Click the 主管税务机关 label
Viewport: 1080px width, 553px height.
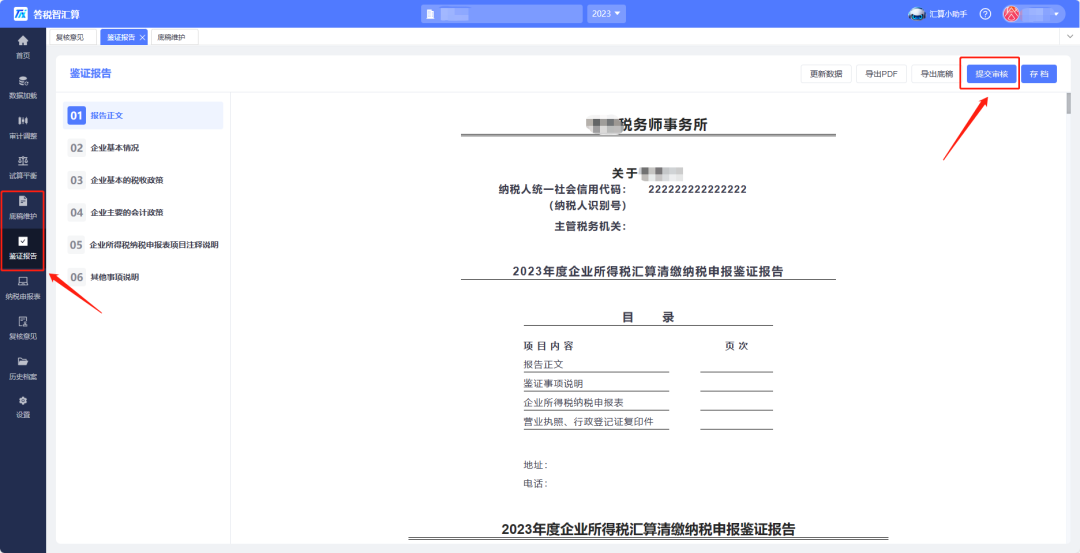[590, 226]
